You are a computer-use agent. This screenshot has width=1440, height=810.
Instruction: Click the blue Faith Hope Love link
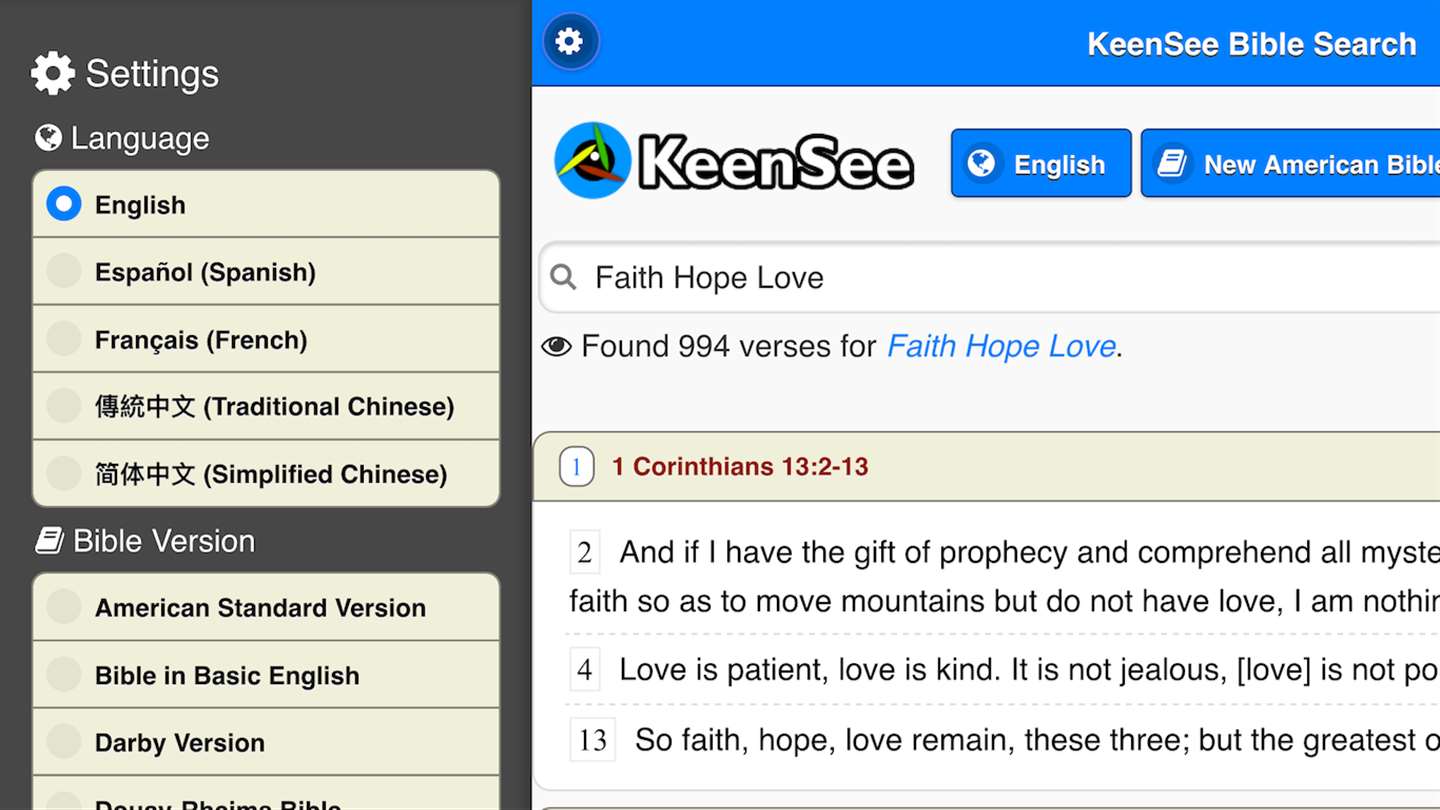tap(1001, 346)
